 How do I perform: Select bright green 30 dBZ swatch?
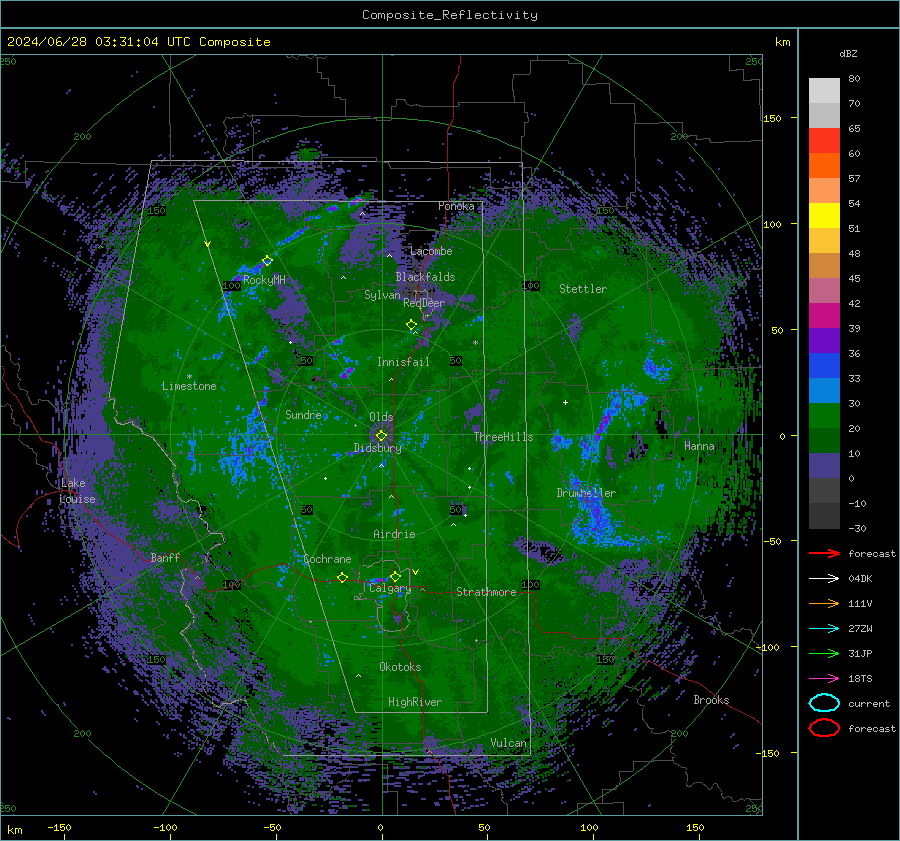pos(824,415)
